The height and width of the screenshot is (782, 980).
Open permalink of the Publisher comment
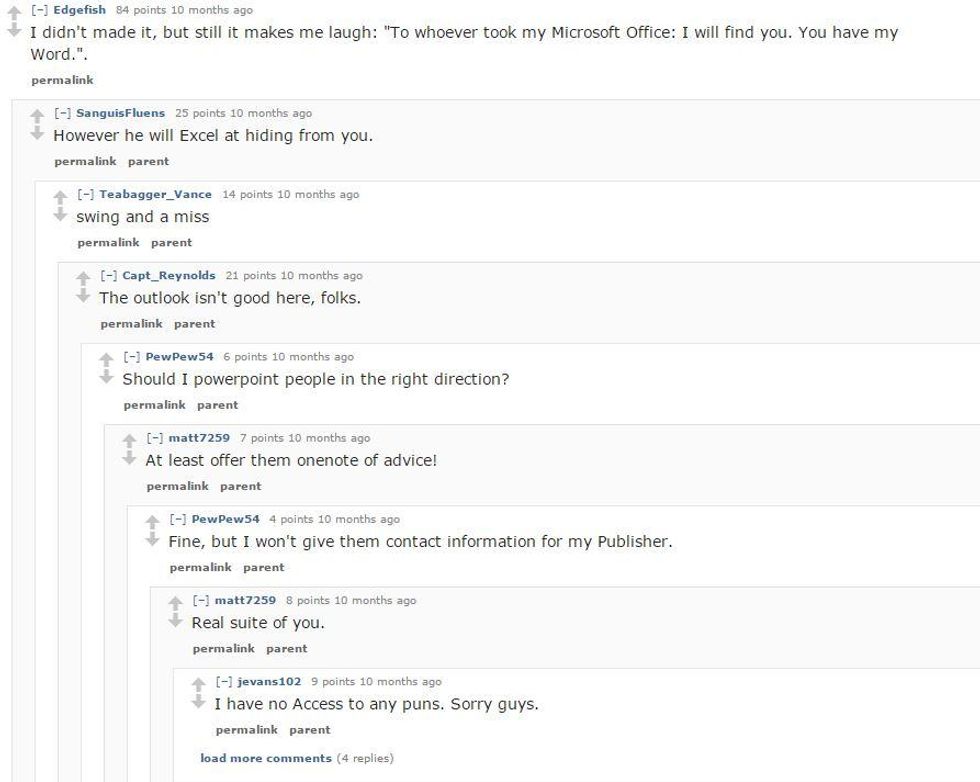200,567
